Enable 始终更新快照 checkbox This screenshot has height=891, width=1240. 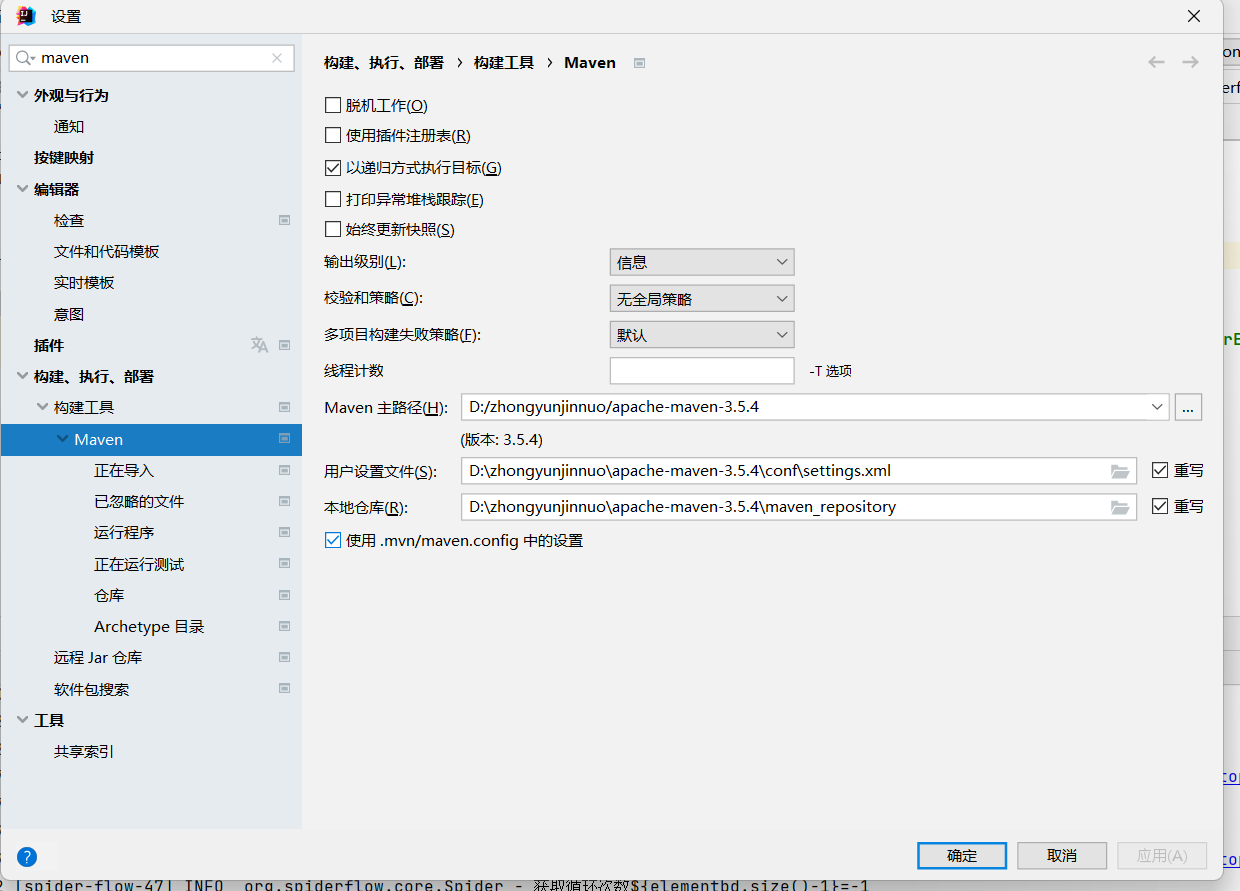(333, 229)
